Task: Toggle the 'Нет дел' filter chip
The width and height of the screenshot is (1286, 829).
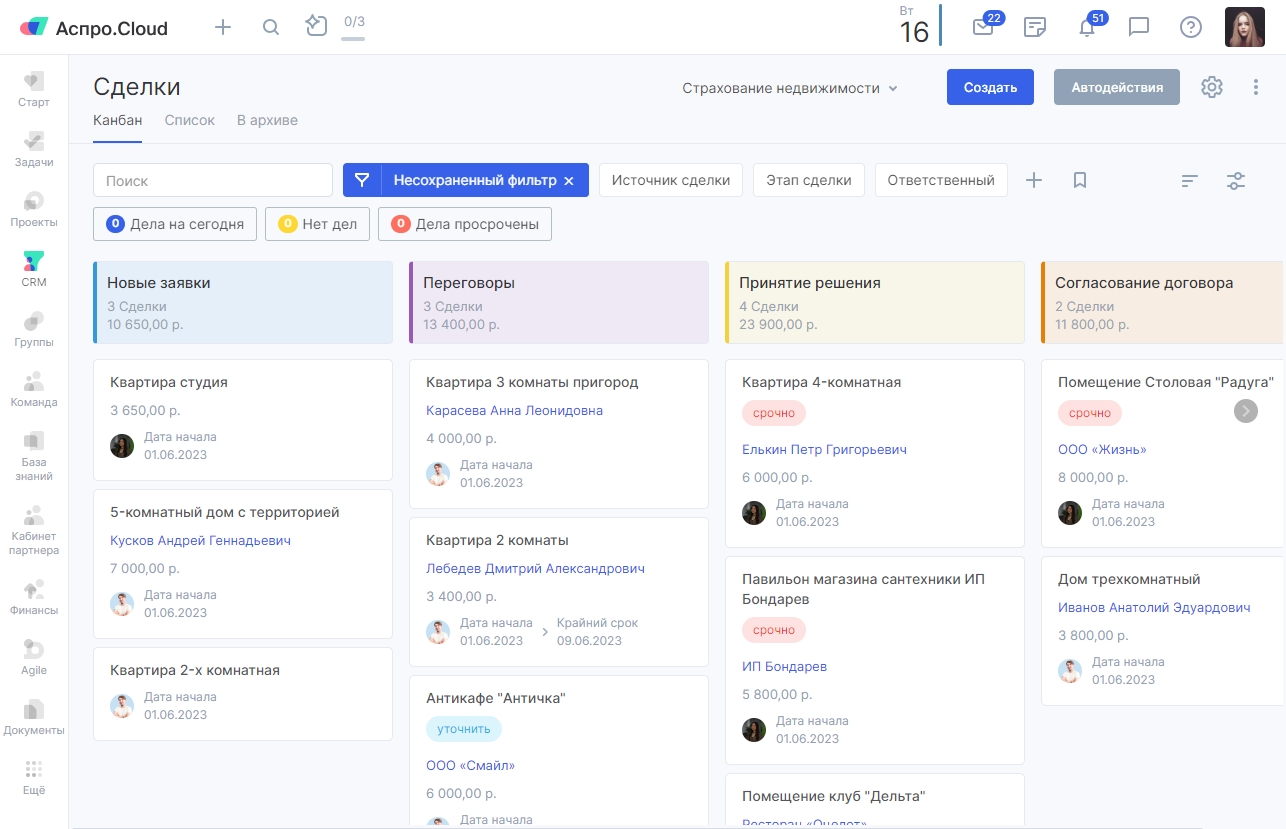Action: [317, 224]
